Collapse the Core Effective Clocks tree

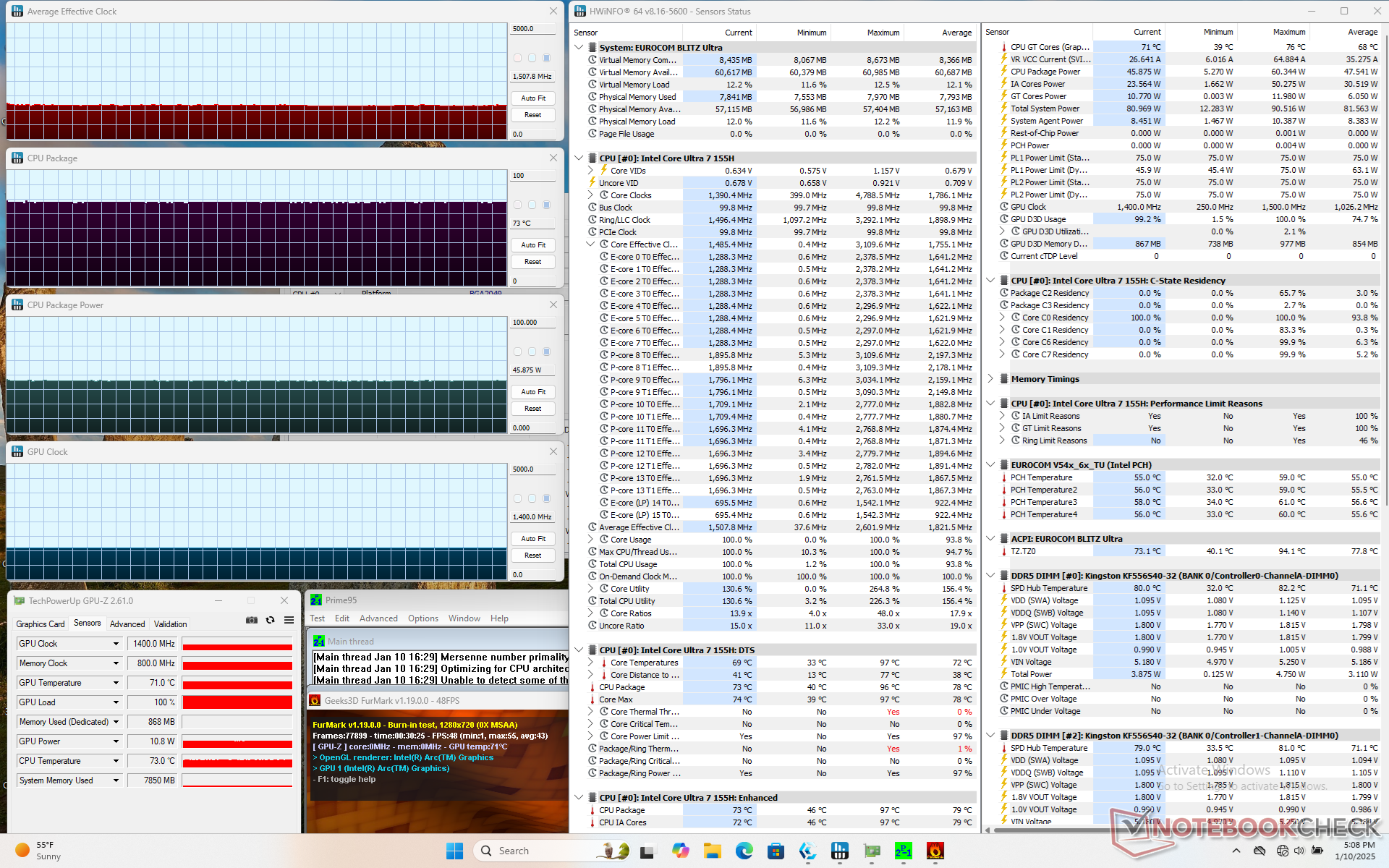point(590,244)
